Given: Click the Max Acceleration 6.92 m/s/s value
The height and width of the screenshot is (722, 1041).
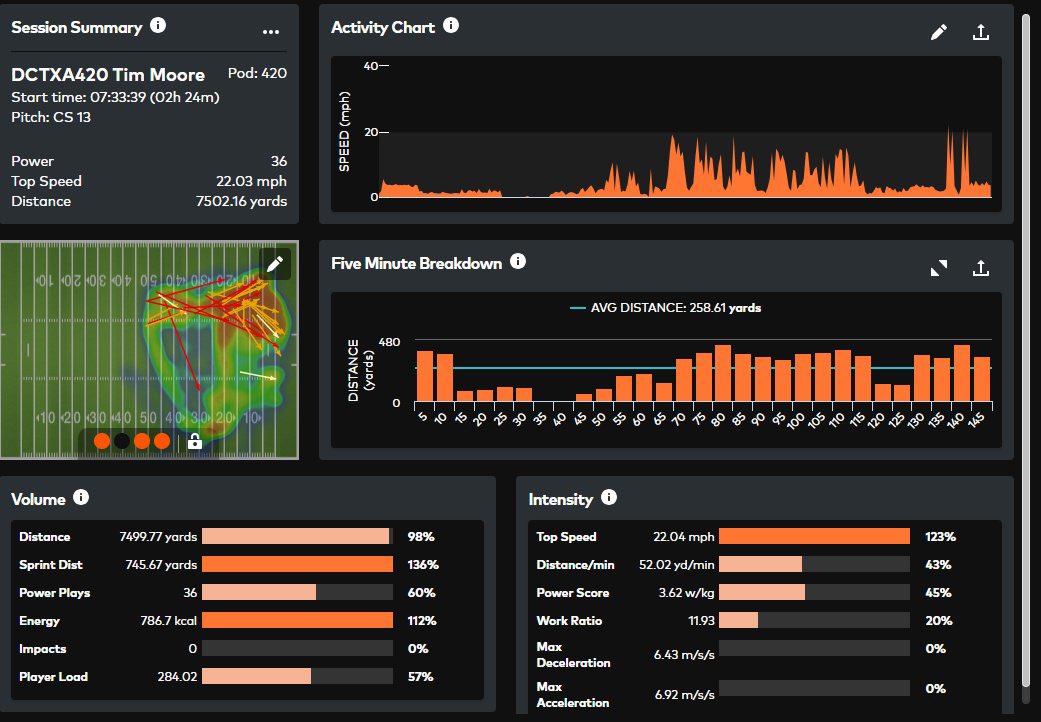Looking at the screenshot, I should click(684, 694).
